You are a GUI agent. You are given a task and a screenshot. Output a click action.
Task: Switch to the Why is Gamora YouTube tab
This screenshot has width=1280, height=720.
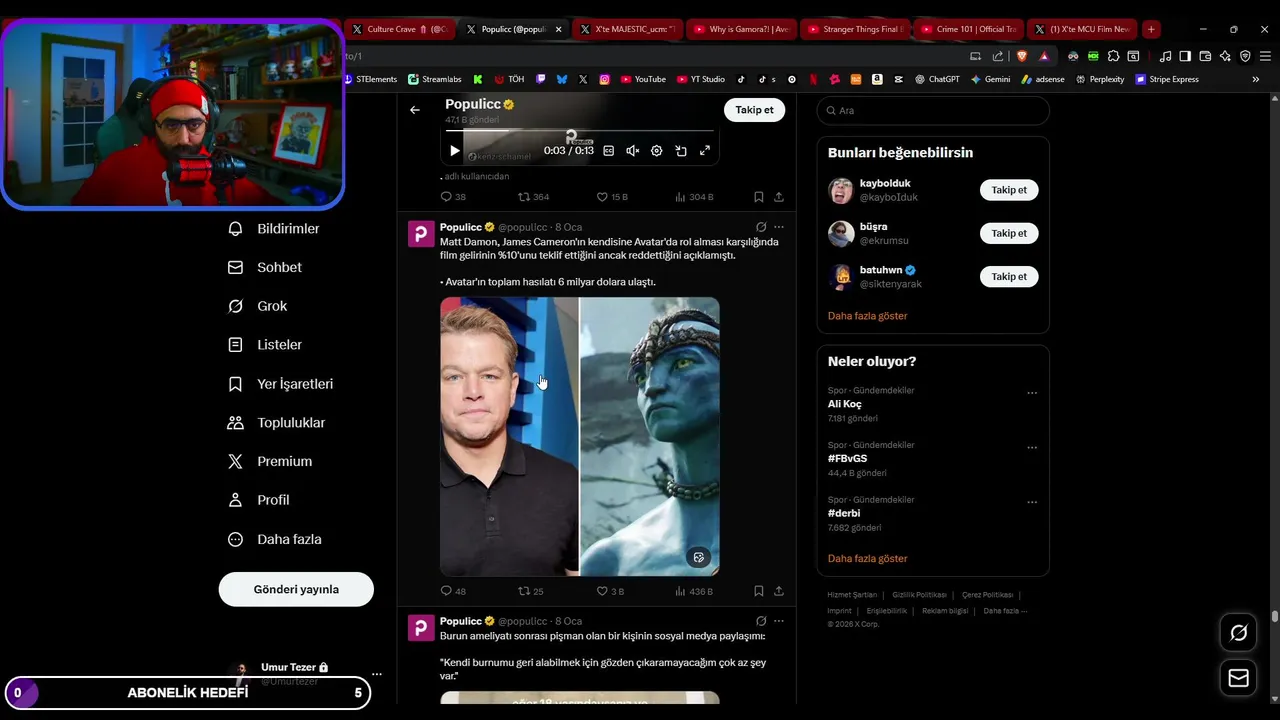pos(741,29)
